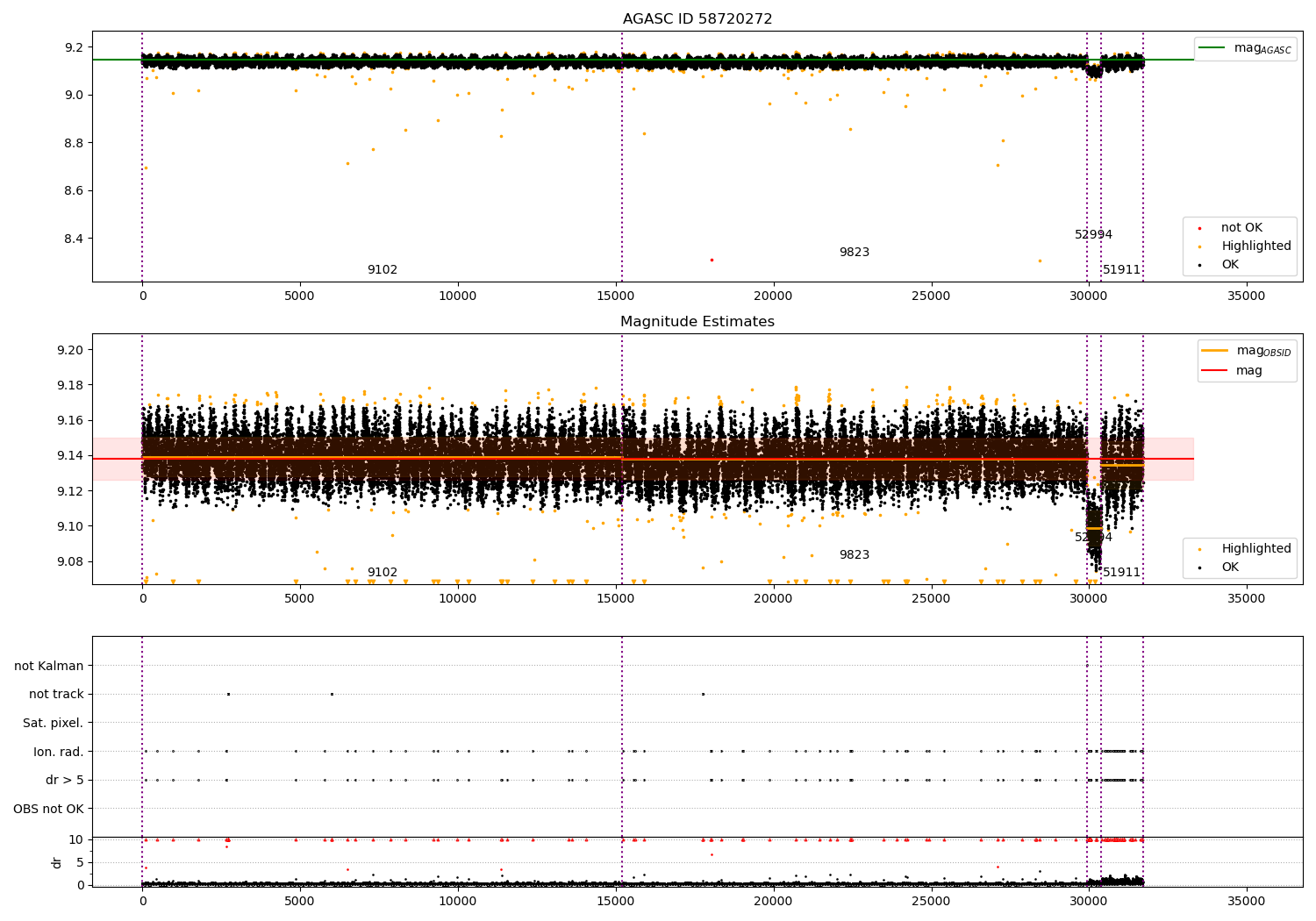Click y-axis tick 9.18 on middle plot
1316x921 pixels.
[71, 385]
